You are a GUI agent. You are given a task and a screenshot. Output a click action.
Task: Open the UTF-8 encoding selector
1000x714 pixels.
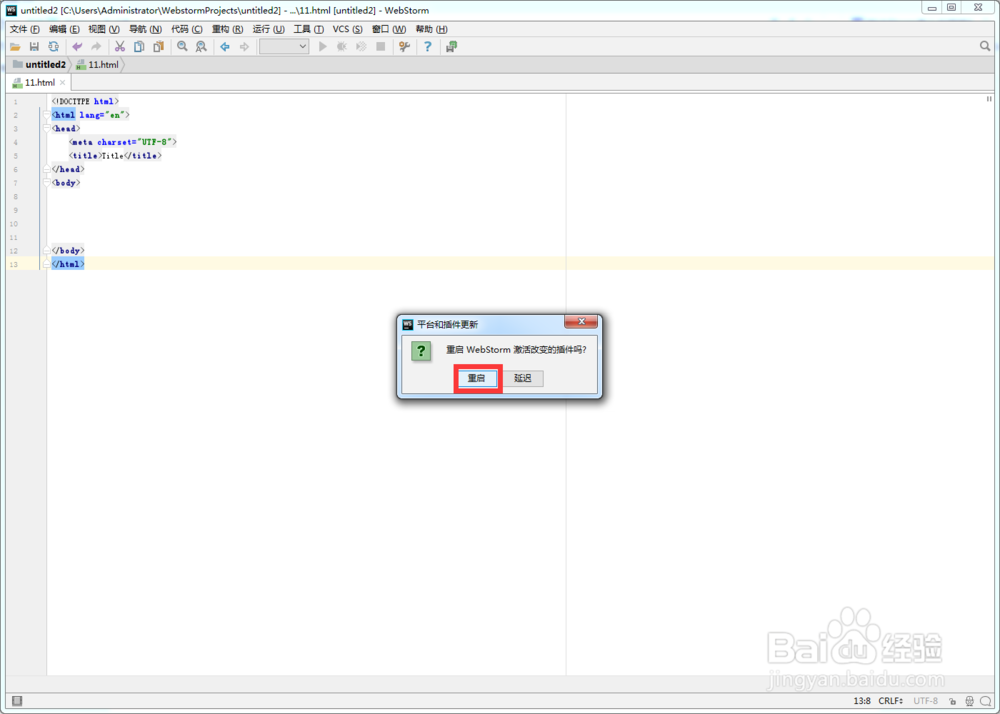click(925, 701)
